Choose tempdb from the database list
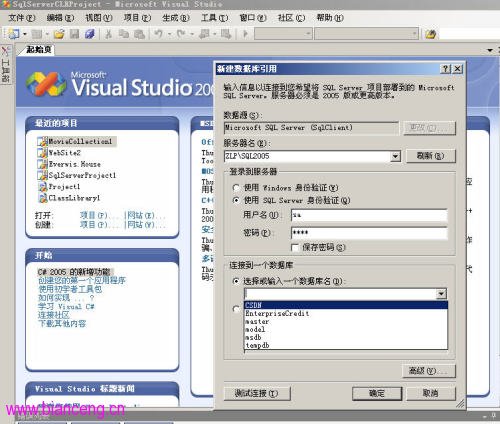 click(346, 345)
